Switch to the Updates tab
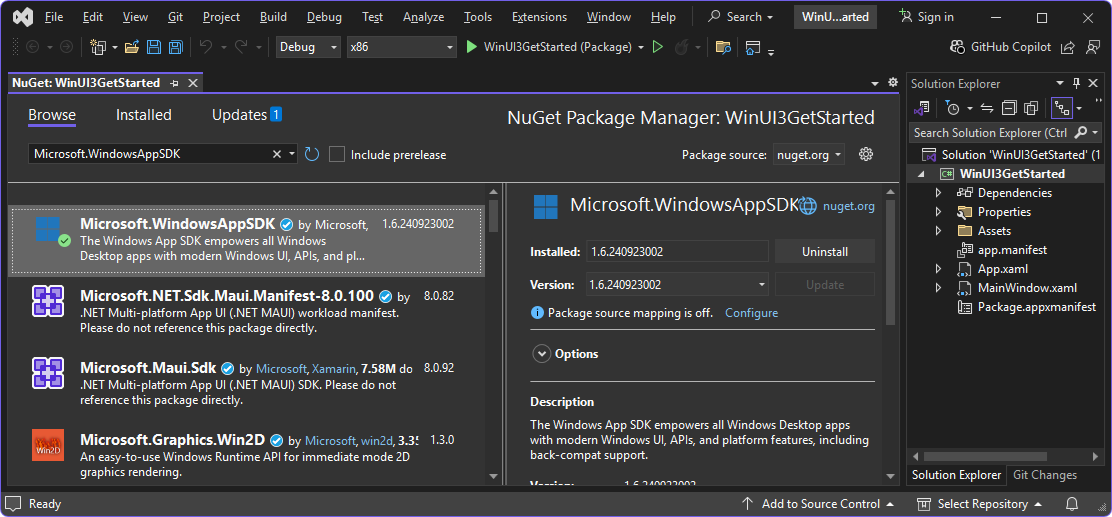Screen dimensions: 1112x517 point(247,115)
